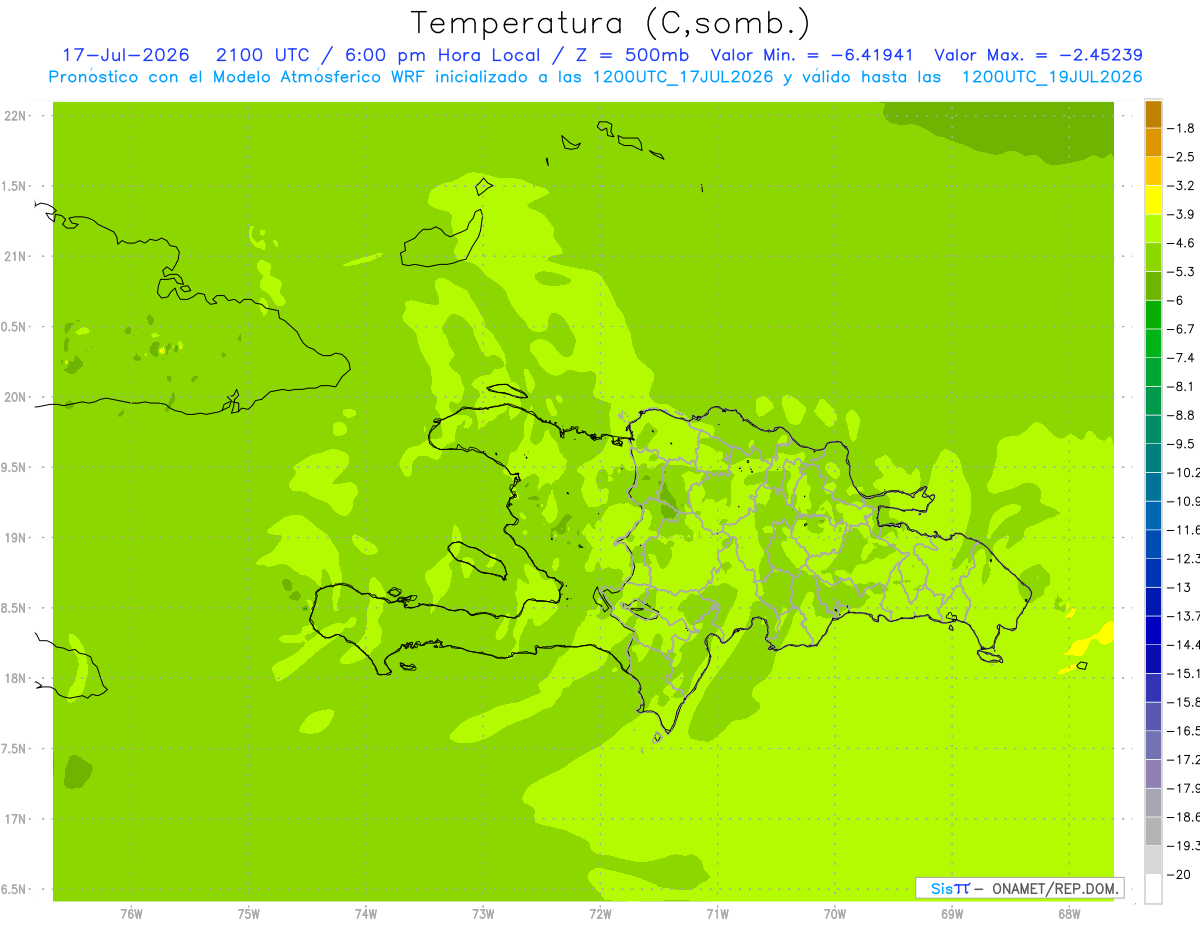Click the blue swatch between -13 and -13.7

1153,601
